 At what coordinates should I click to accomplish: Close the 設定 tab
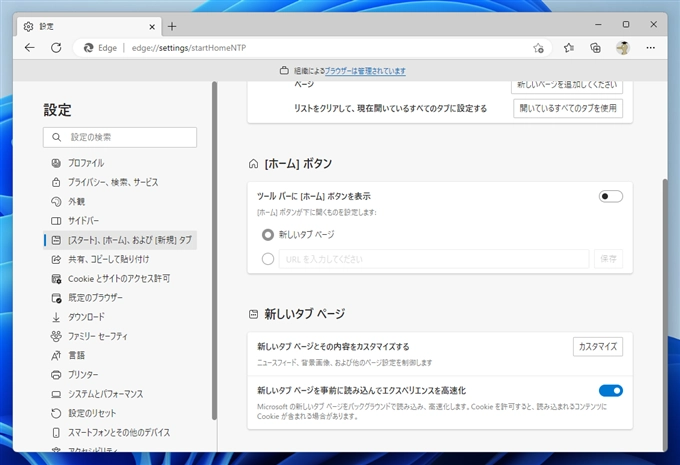(x=152, y=27)
